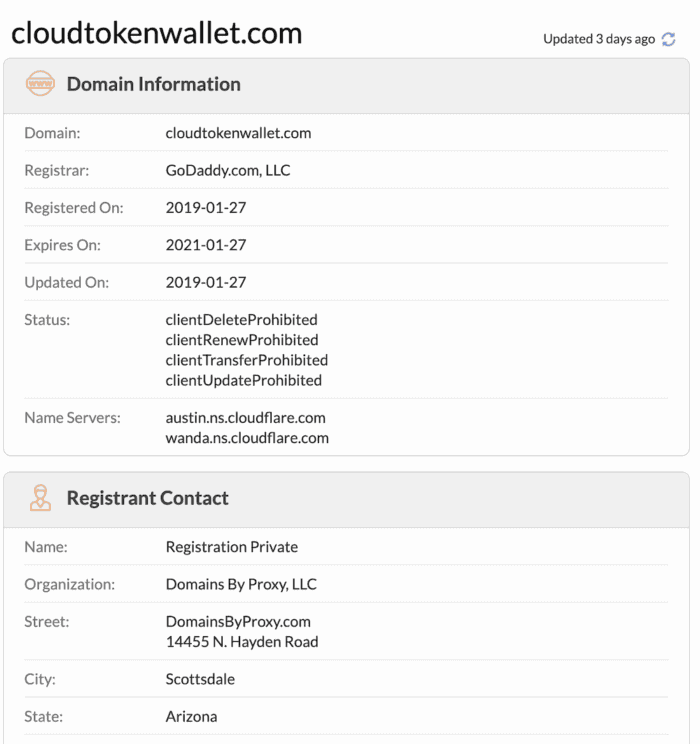Click the 'Name Servers:' field label
Image resolution: width=700 pixels, height=744 pixels.
point(72,418)
